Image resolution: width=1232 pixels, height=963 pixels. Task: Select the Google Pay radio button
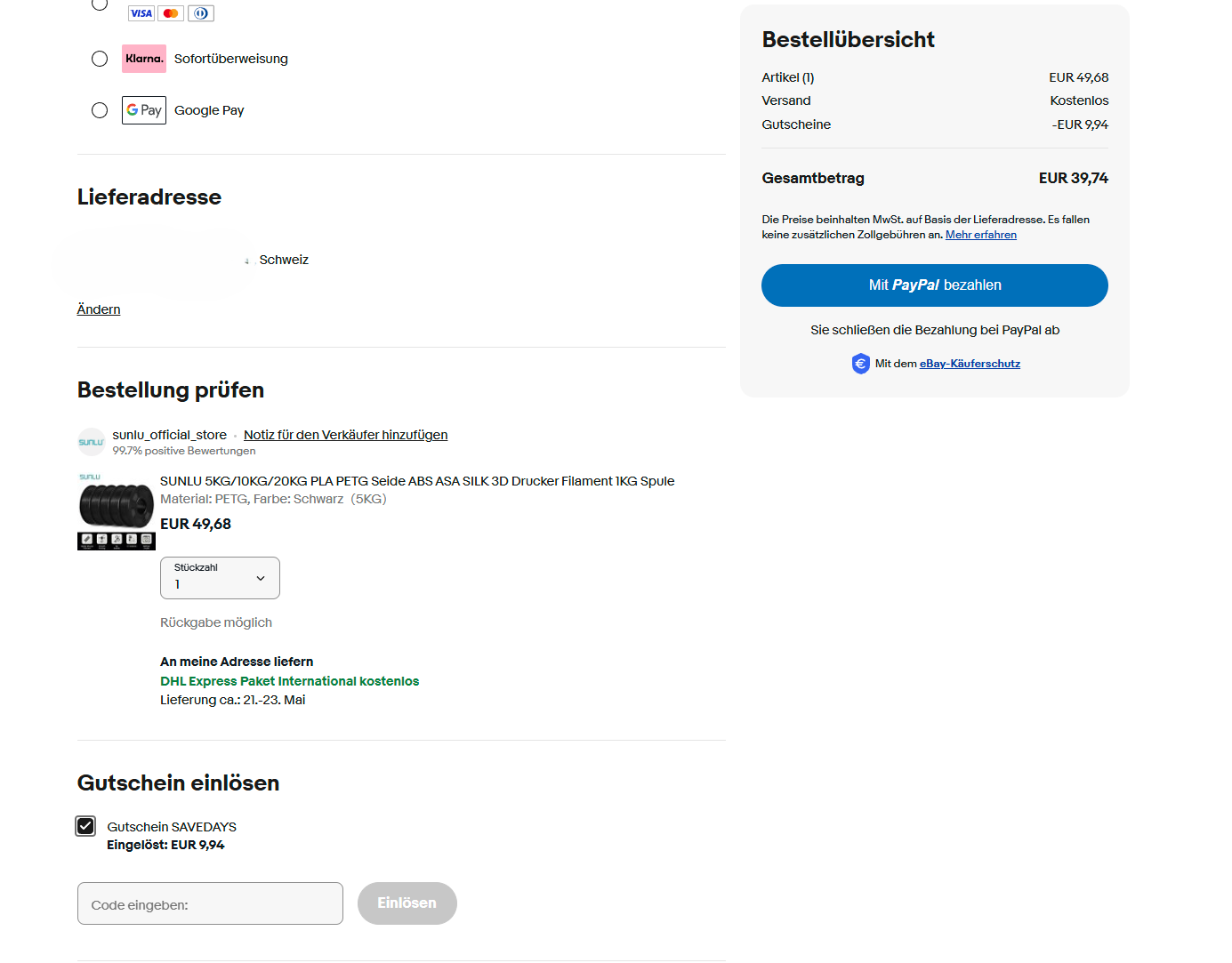coord(100,110)
